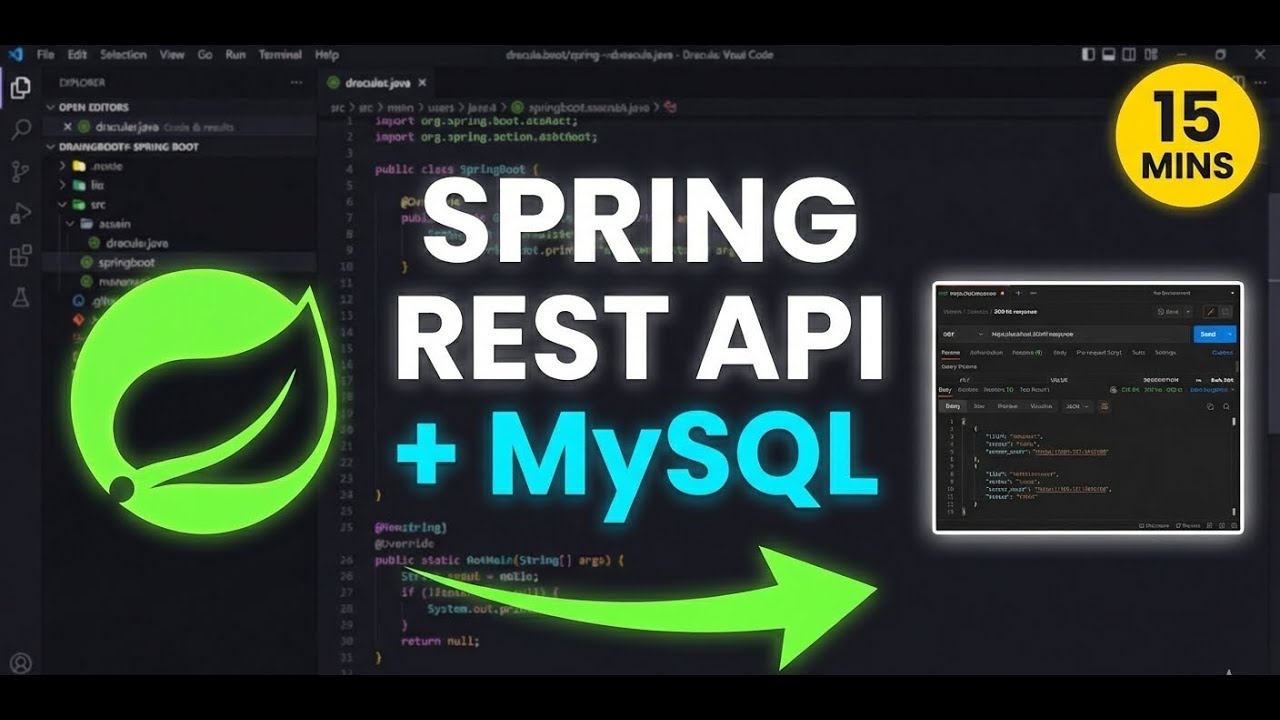1280x720 pixels.
Task: Open the File menu
Action: pyautogui.click(x=46, y=54)
